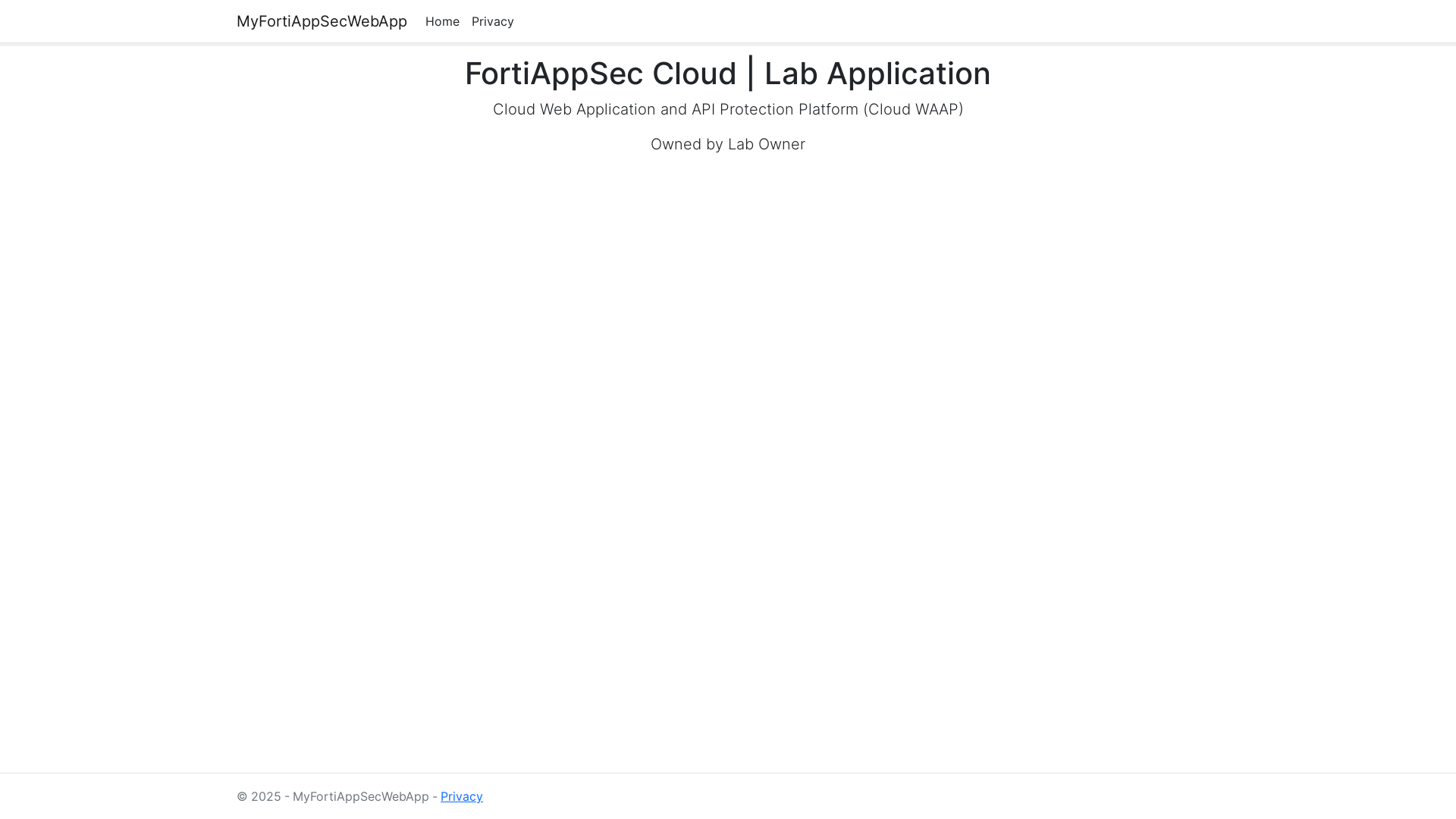Click the word 'Application' in the subtitle
The image size is (1456, 819).
click(x=615, y=109)
